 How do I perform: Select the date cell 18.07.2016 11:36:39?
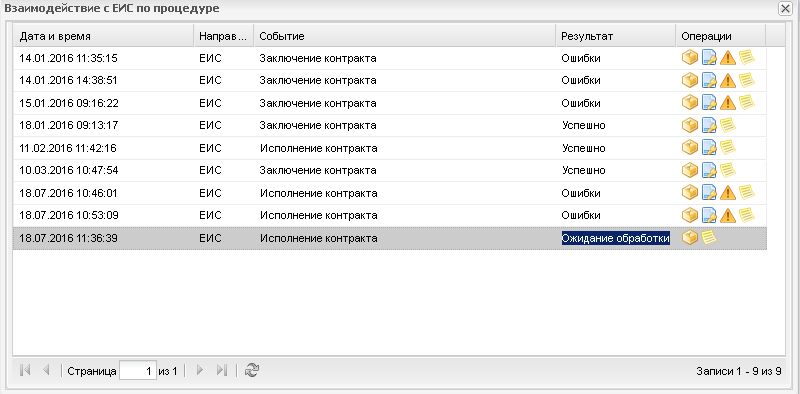pos(68,238)
